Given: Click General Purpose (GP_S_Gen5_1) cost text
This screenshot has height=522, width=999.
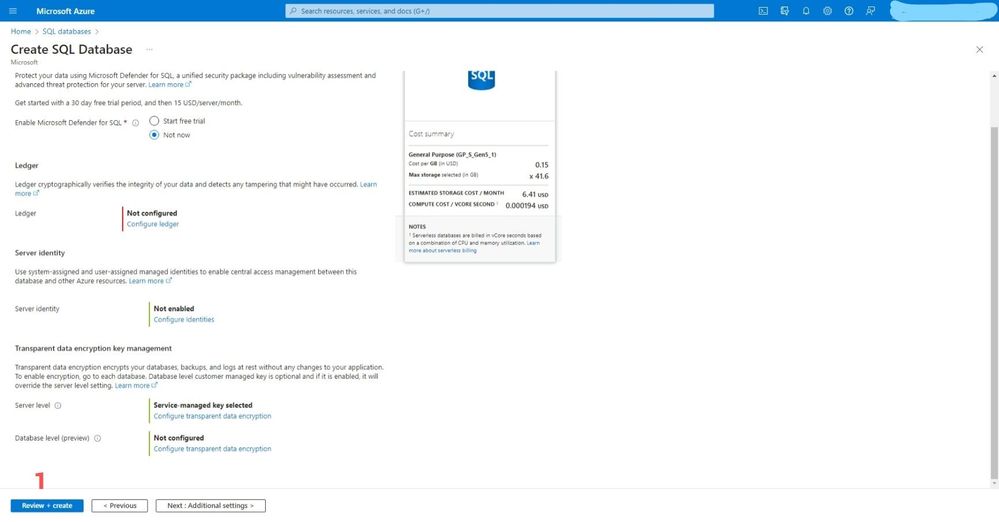Looking at the screenshot, I should tap(452, 154).
